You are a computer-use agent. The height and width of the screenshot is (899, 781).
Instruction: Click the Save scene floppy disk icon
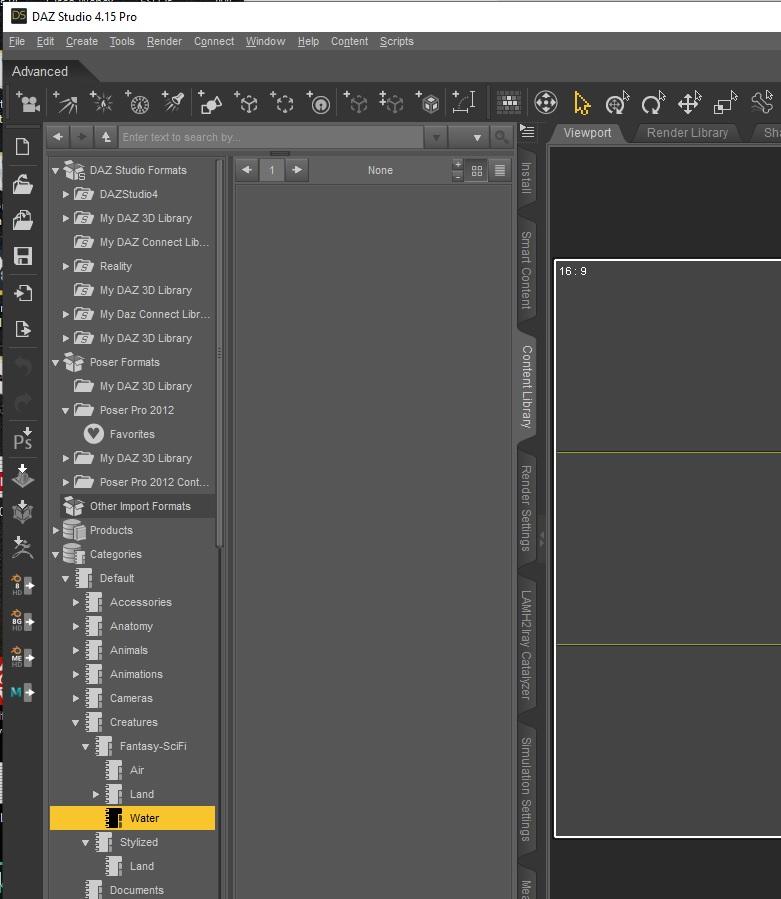point(22,256)
